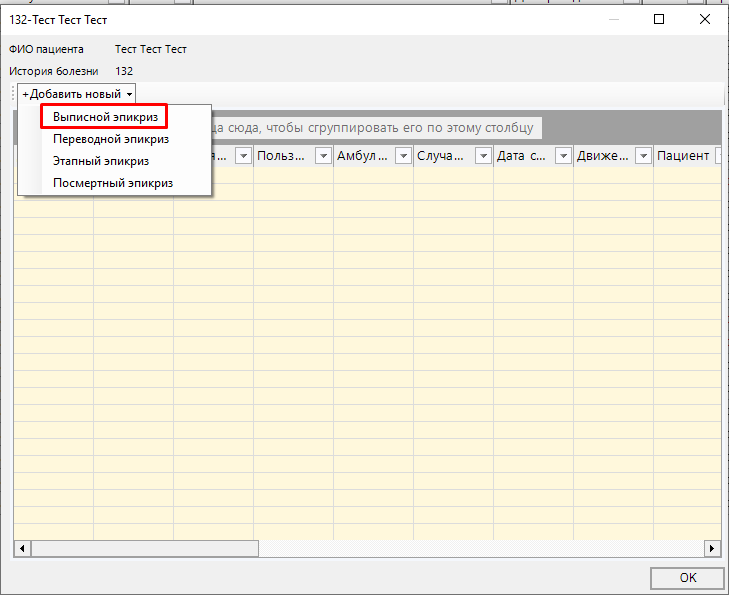Viewport: 729px width, 595px height.
Task: Click the toolbar grip handle
Action: [13, 94]
